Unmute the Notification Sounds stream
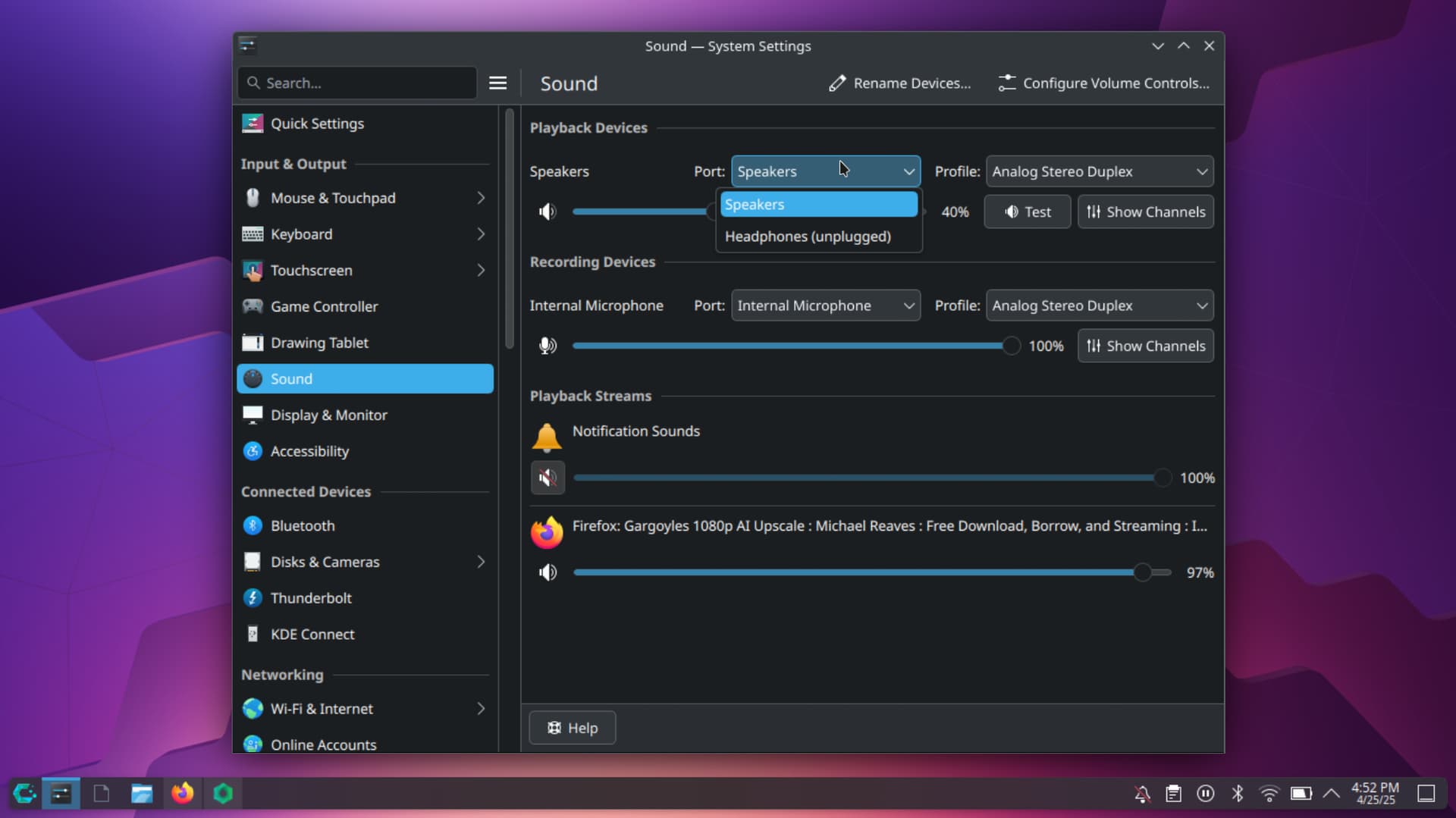Viewport: 1456px width, 818px height. pos(548,478)
